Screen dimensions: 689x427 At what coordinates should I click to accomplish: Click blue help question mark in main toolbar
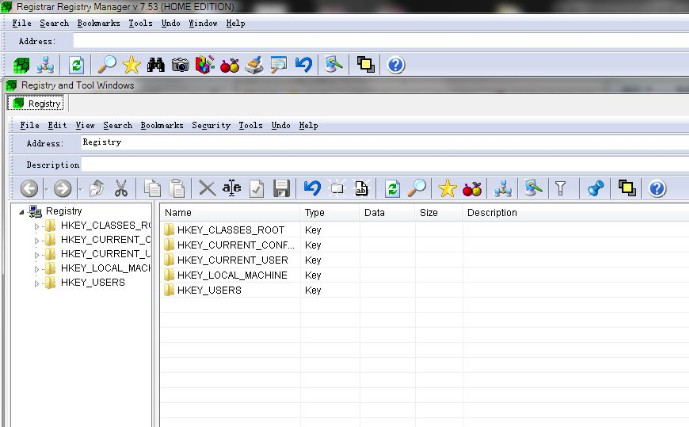pos(395,65)
